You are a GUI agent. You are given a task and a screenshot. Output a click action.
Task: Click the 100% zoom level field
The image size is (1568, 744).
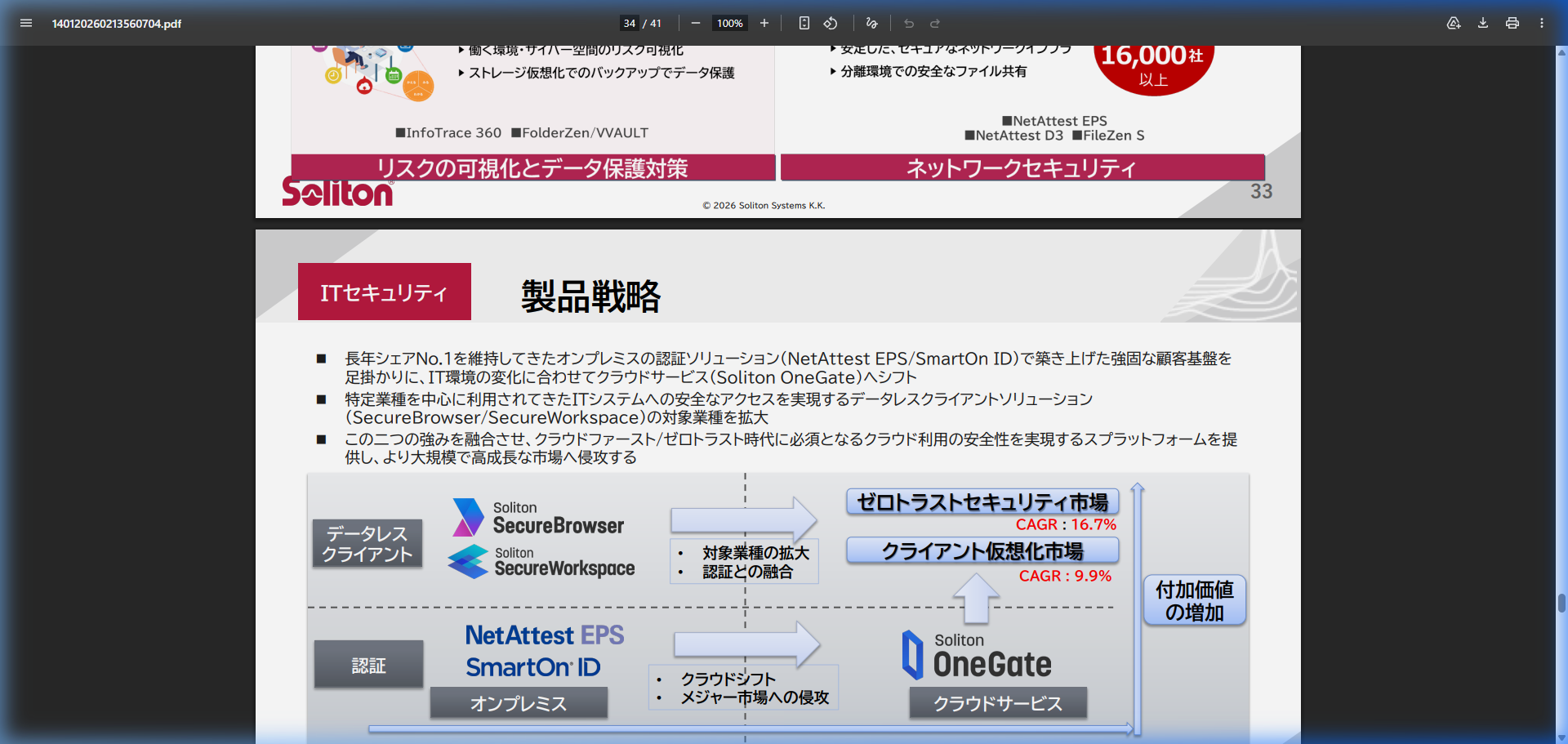click(x=729, y=23)
